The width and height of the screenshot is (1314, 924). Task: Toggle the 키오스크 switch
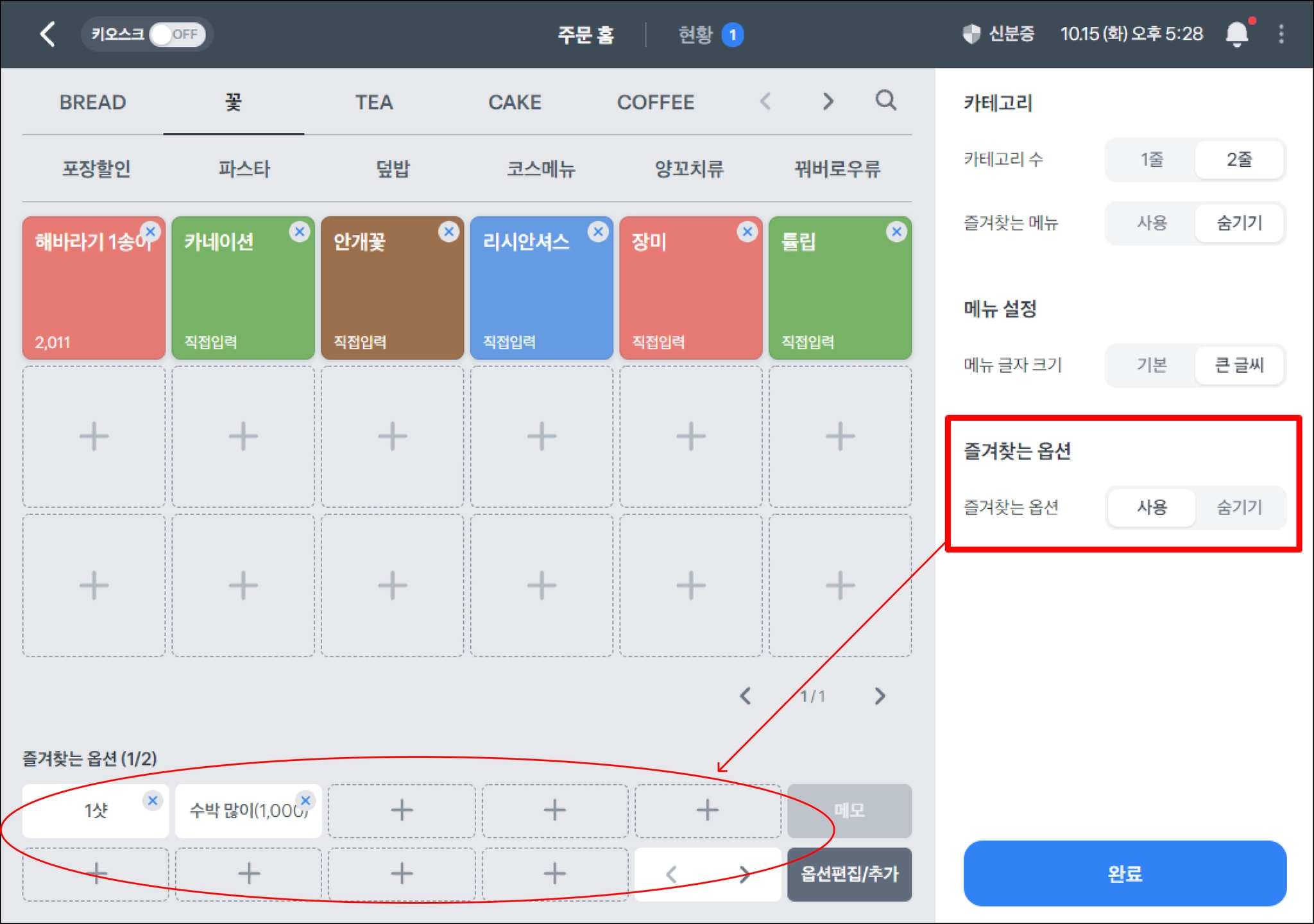(x=177, y=34)
